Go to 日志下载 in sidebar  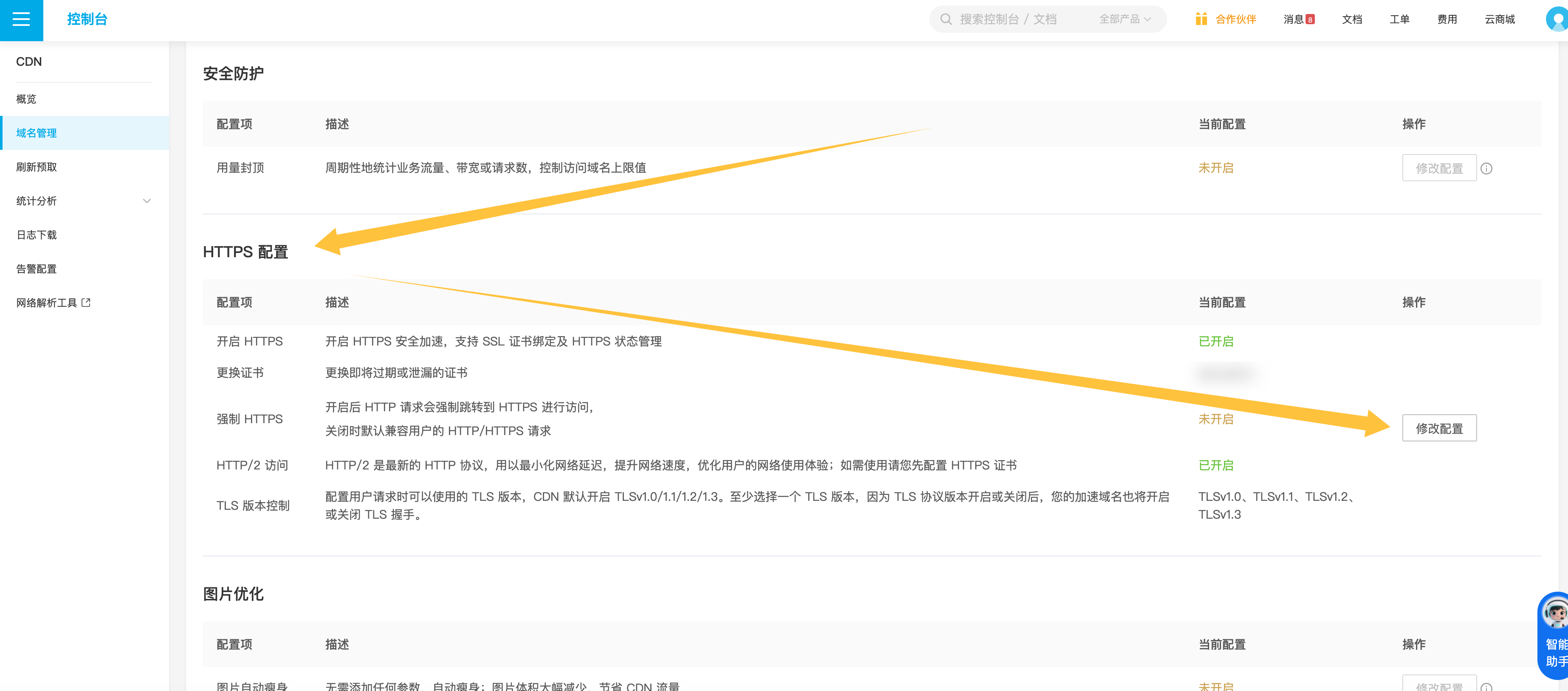click(85, 235)
